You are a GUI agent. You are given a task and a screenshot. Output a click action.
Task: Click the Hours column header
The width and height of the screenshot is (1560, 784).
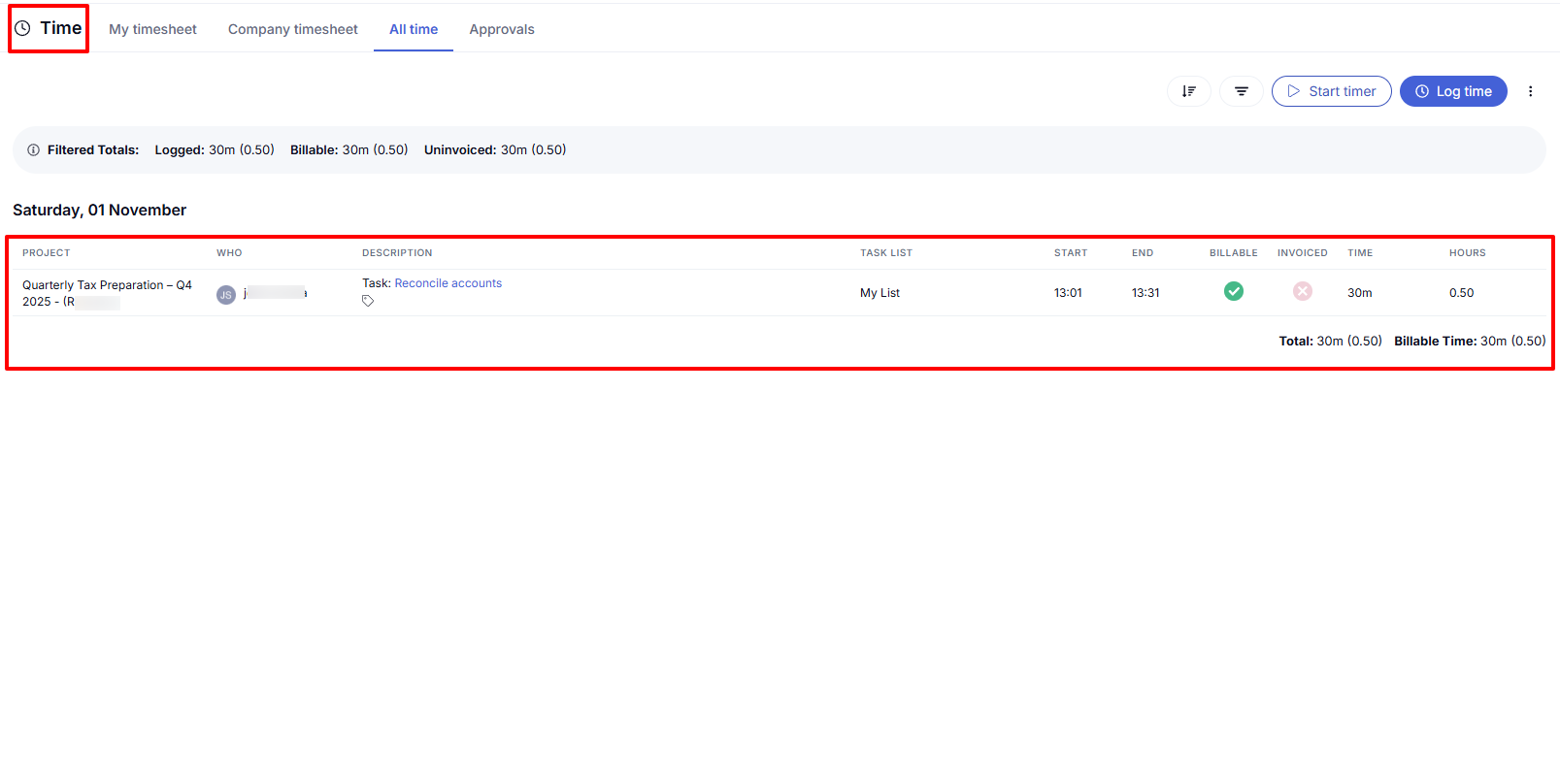click(x=1467, y=253)
